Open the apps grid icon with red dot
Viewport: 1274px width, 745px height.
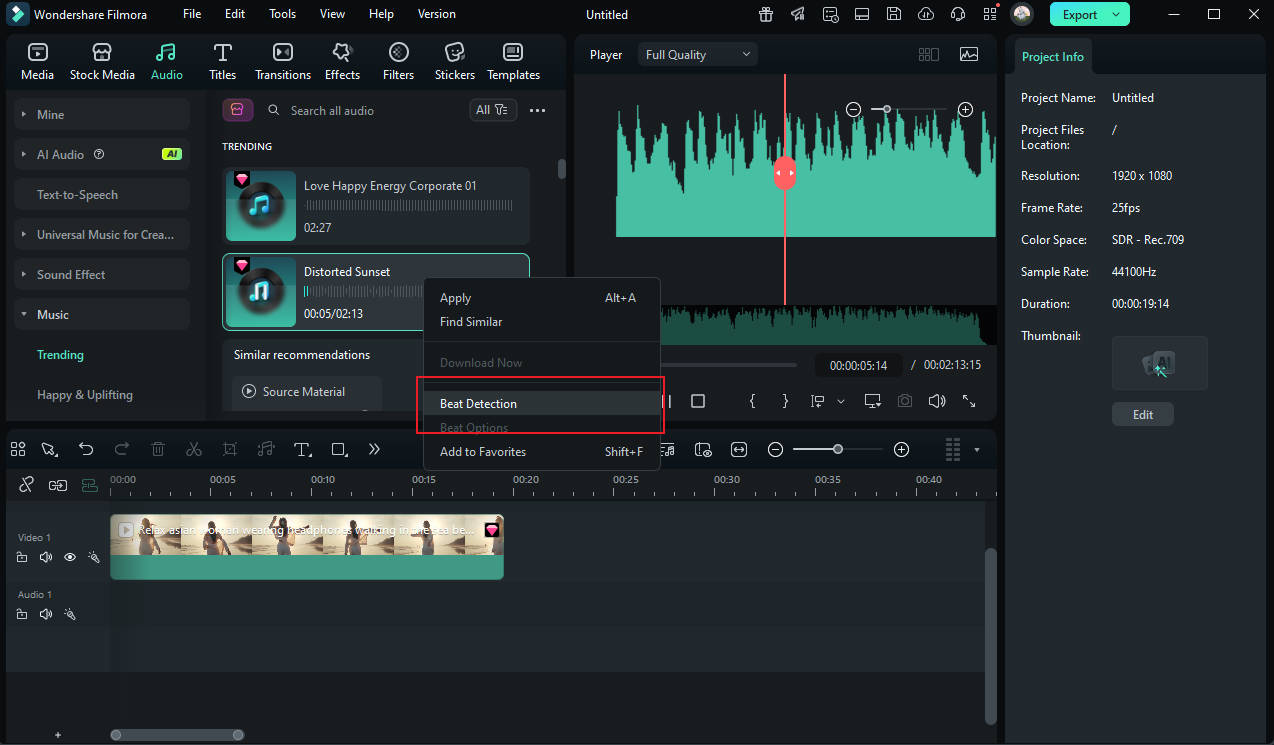pos(989,14)
